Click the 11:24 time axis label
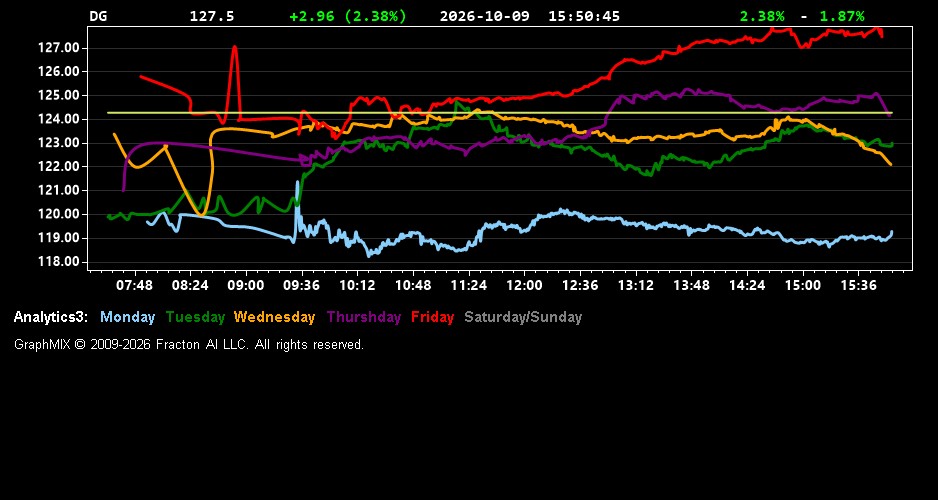938x500 pixels. point(468,285)
